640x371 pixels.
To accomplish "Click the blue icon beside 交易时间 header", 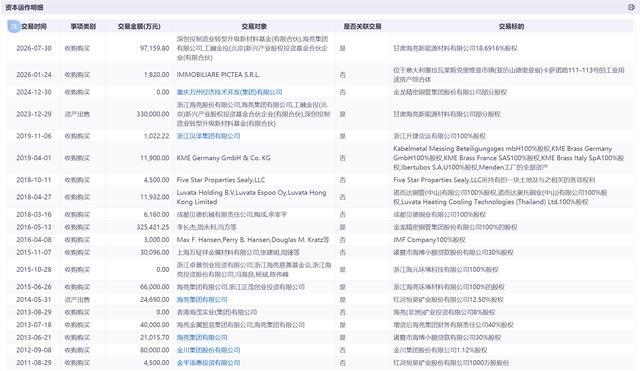I will click(13, 26).
